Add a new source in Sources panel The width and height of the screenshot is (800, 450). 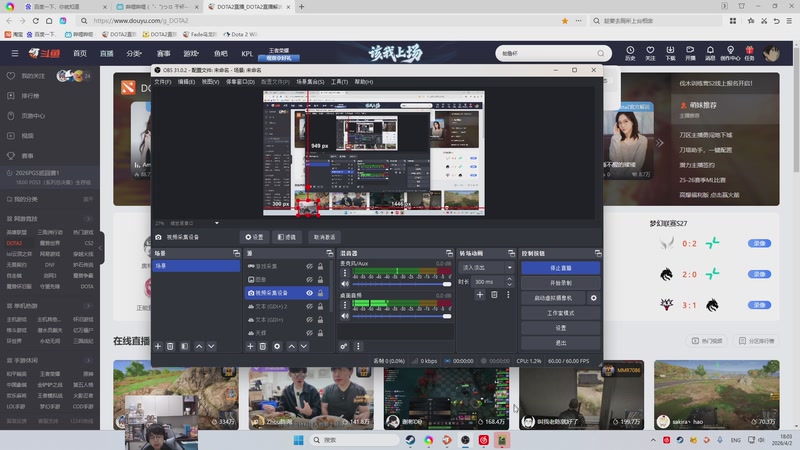pos(250,346)
